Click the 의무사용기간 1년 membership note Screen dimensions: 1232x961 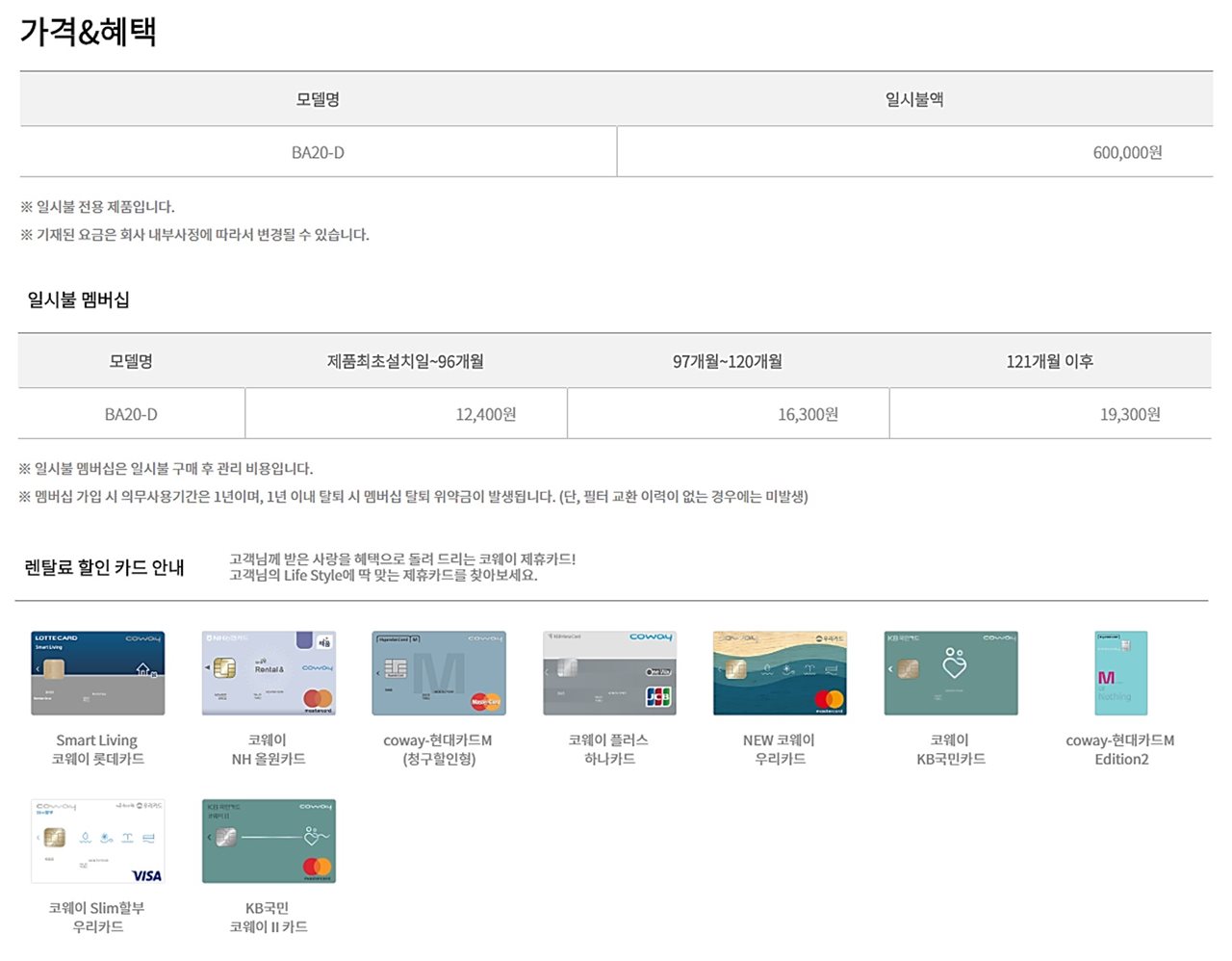pyautogui.click(x=413, y=496)
